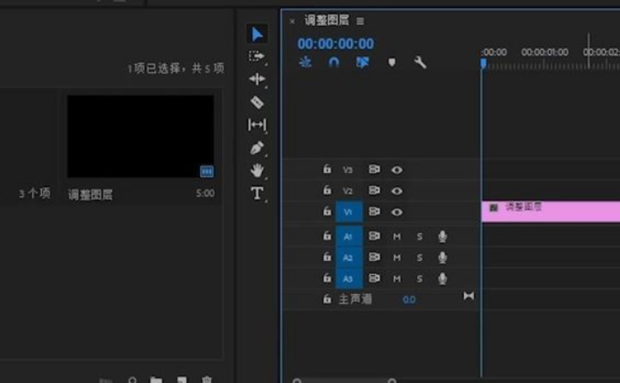Image resolution: width=620 pixels, height=383 pixels.
Task: Solo audio track A2
Action: coord(420,258)
